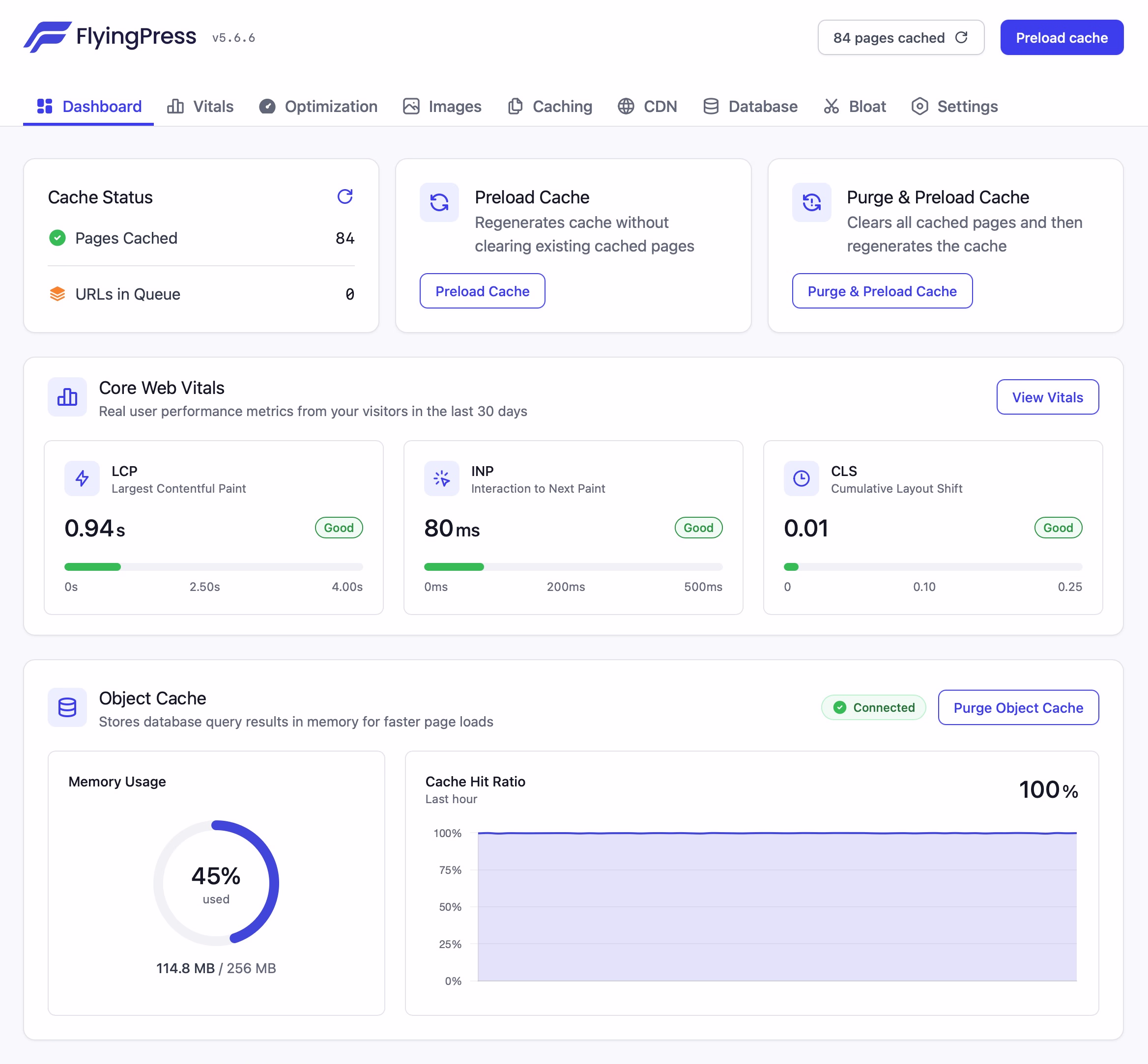Click the CLS progress bar
The image size is (1148, 1064).
coord(933,566)
